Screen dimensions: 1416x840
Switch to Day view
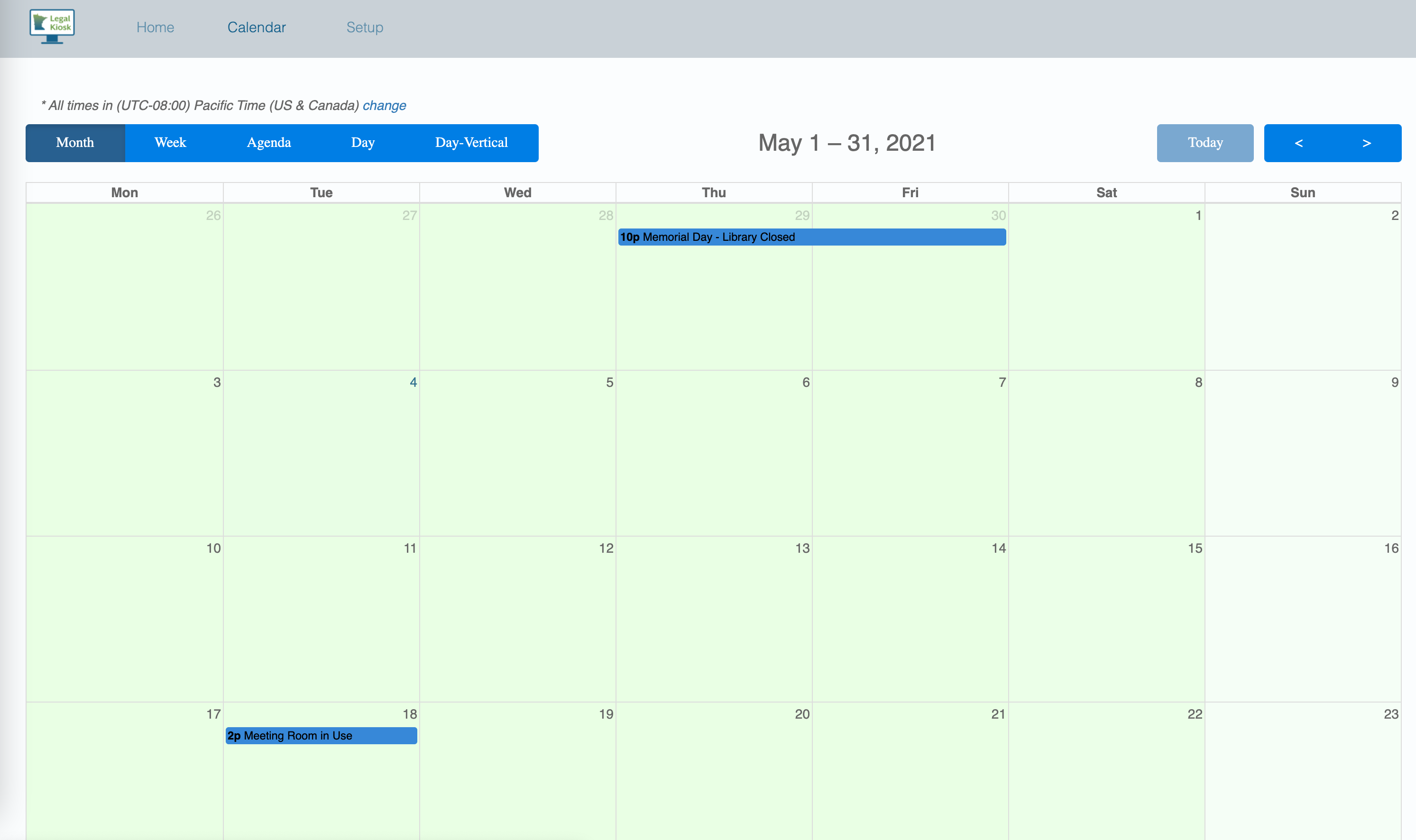(x=363, y=143)
